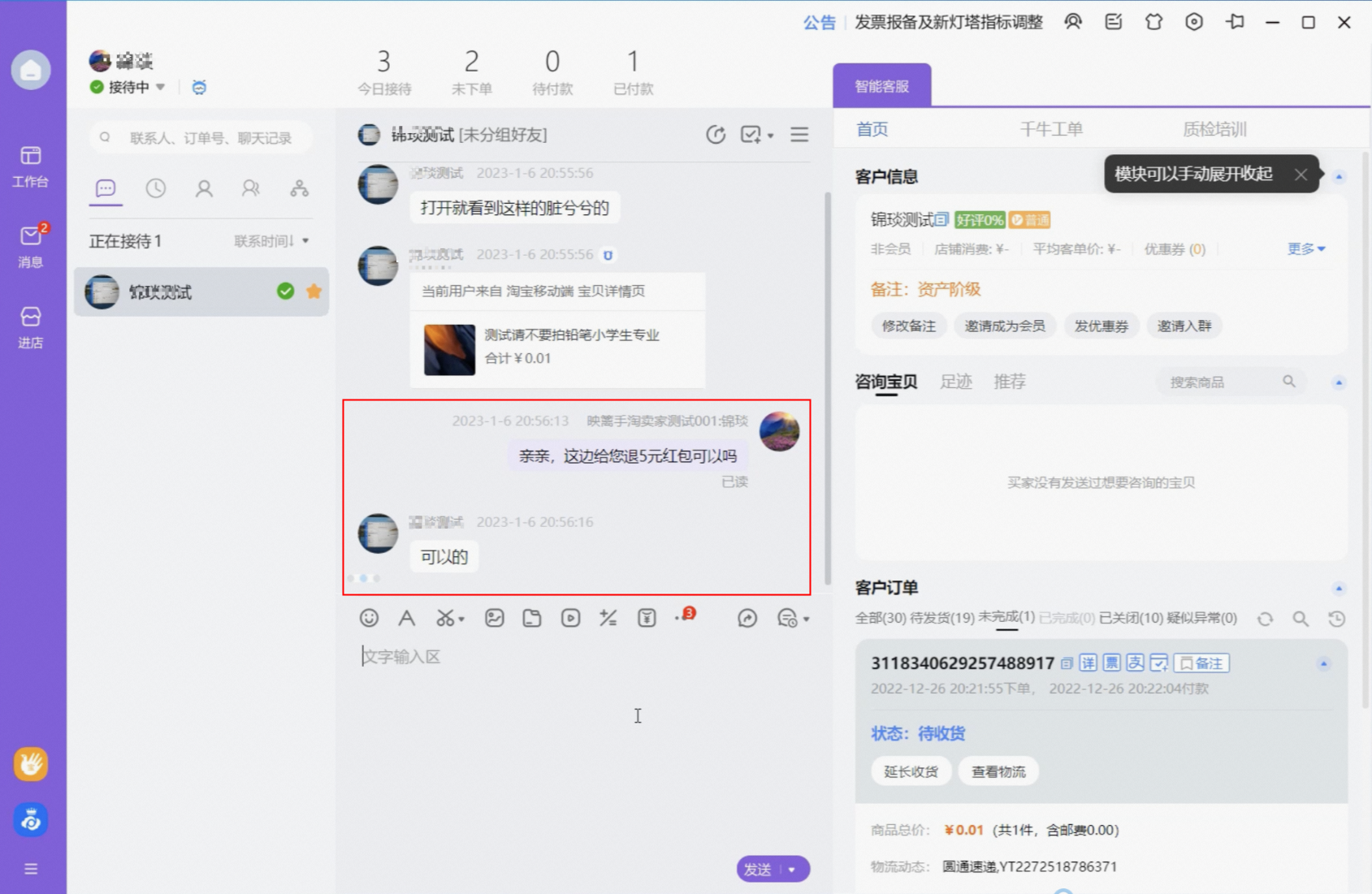Refresh the customer orders list

[1265, 619]
